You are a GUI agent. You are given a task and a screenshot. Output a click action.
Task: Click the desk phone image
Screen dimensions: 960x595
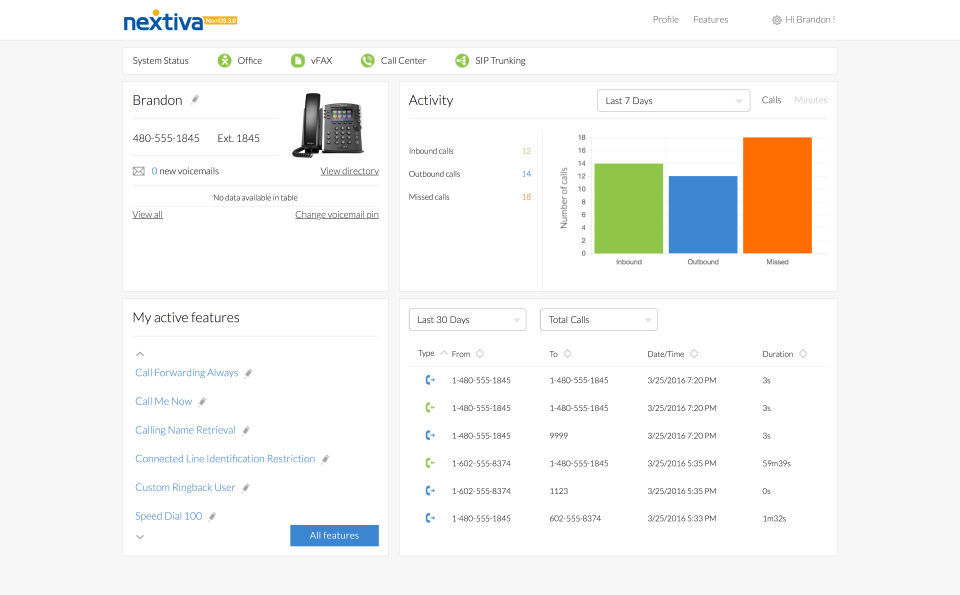pos(328,125)
